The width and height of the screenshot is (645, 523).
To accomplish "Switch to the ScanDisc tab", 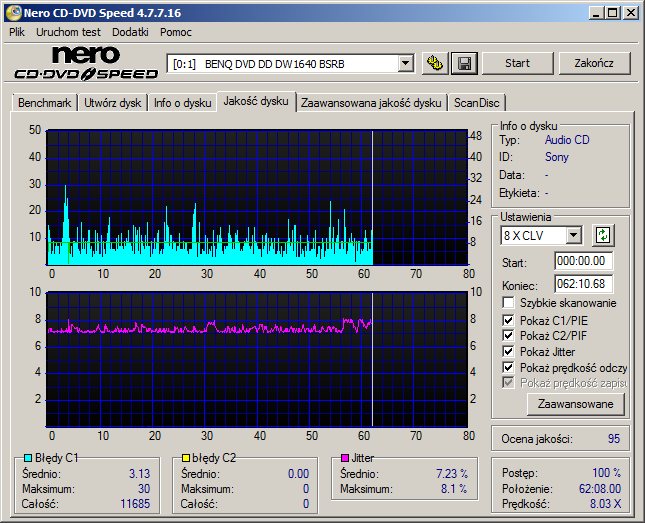I will point(476,103).
